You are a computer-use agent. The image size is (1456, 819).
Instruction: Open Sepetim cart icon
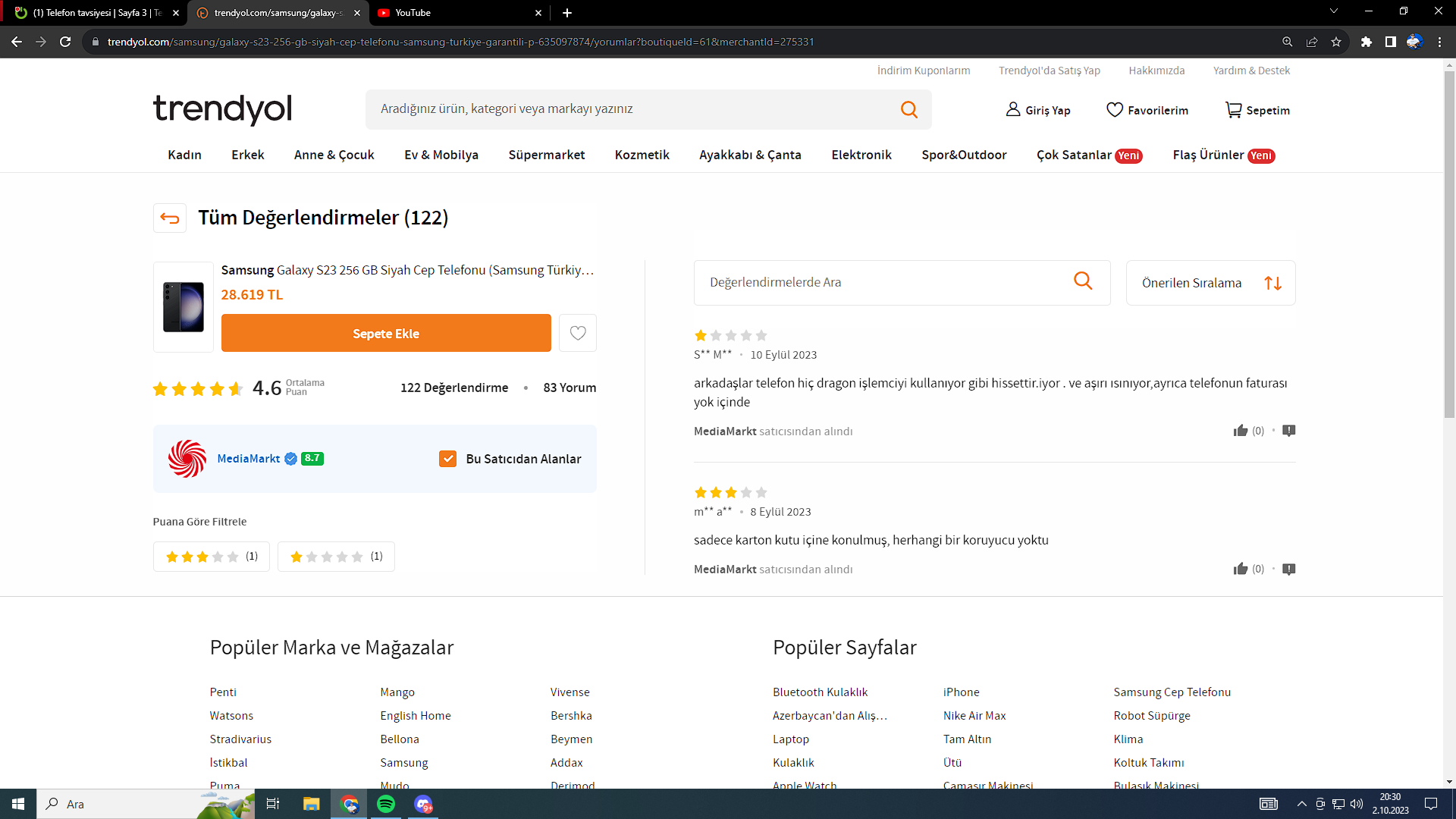coord(1234,110)
